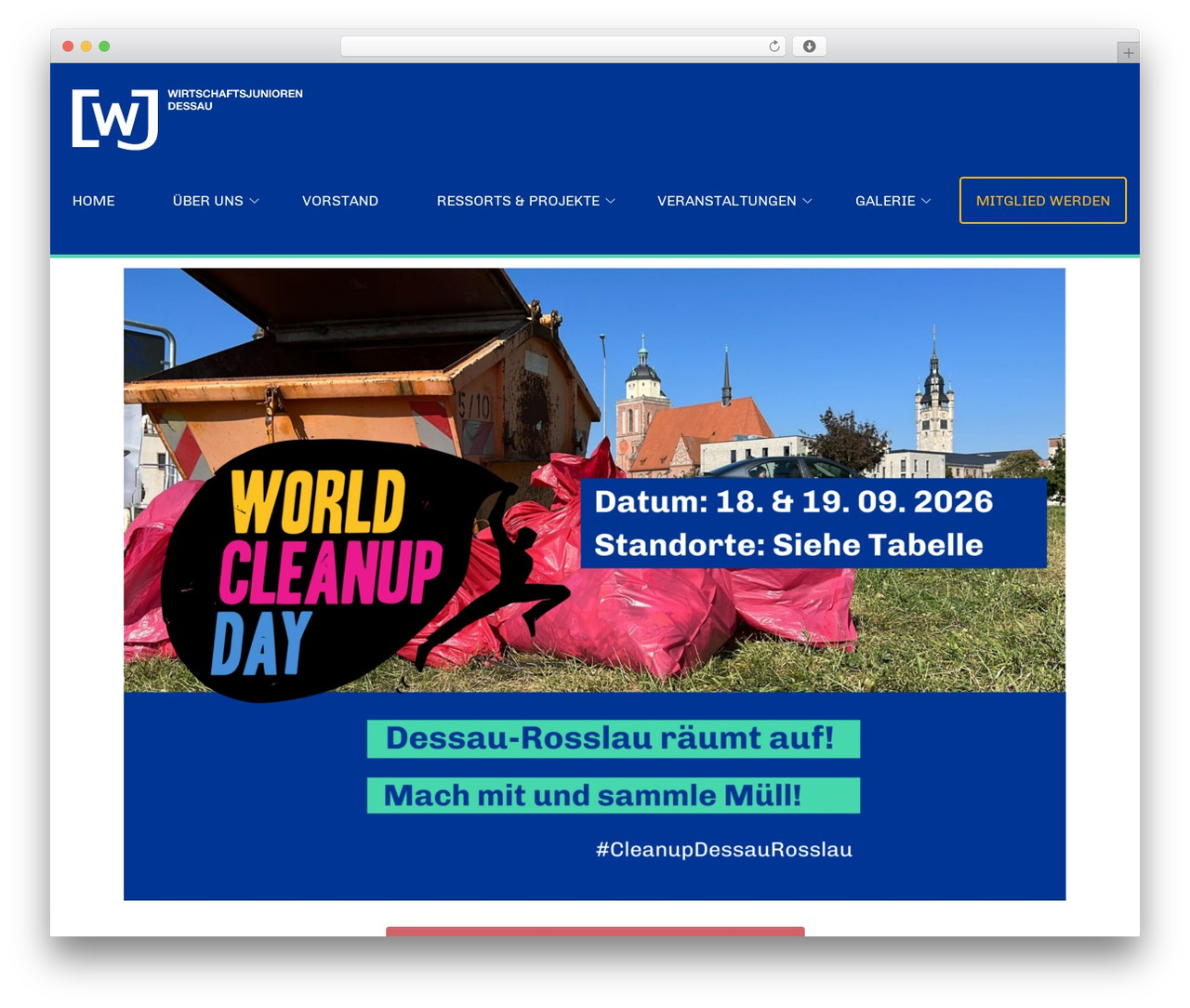This screenshot has width=1190, height=1008.
Task: Click 'Mach mit und sammle Müll!' text
Action: click(592, 795)
